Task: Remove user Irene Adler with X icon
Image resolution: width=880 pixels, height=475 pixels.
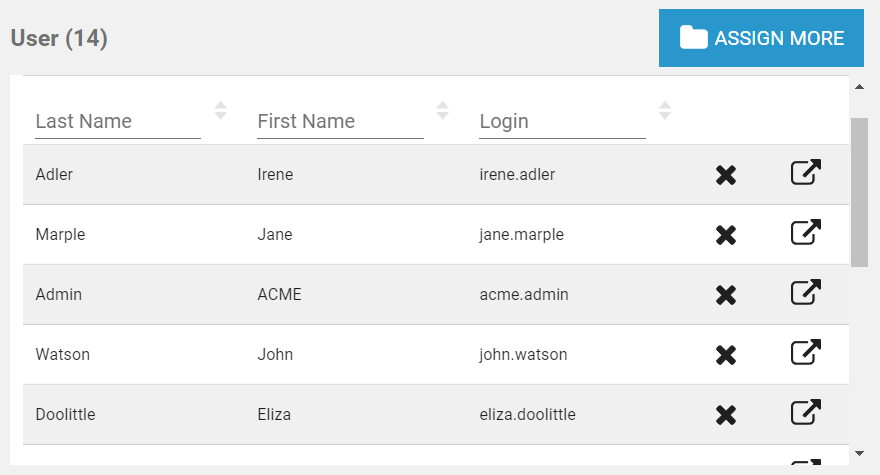Action: pos(726,175)
